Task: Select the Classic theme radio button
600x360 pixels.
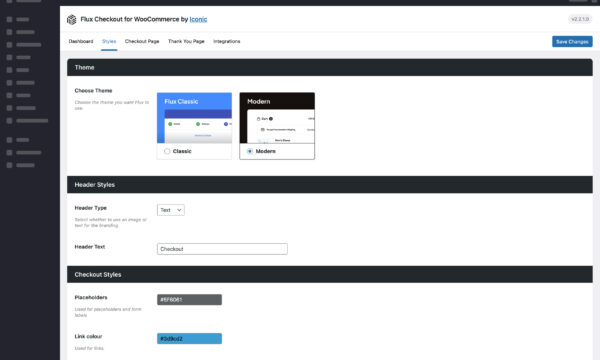Action: 167,151
